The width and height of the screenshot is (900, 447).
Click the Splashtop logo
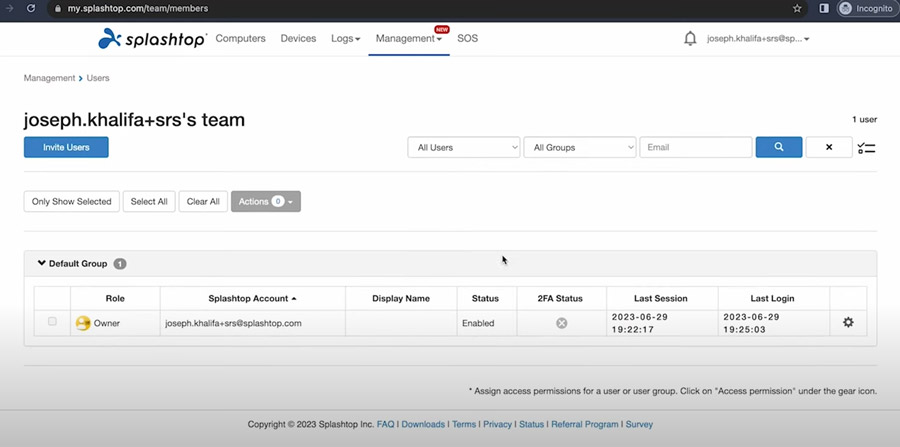pos(152,38)
